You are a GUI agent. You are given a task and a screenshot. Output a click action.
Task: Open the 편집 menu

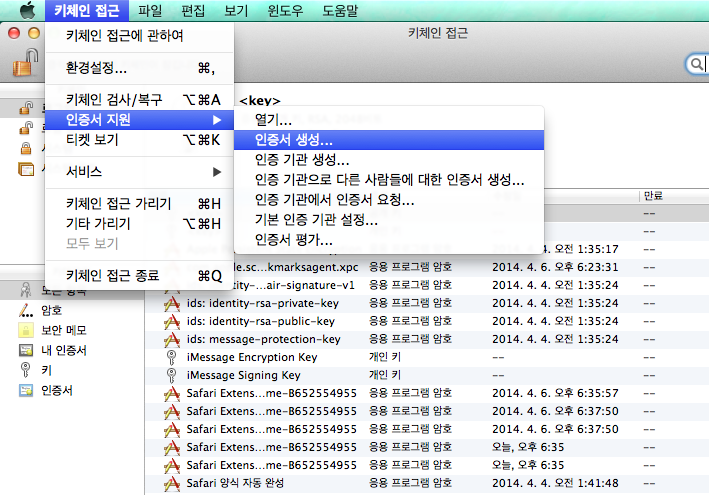click(x=193, y=10)
